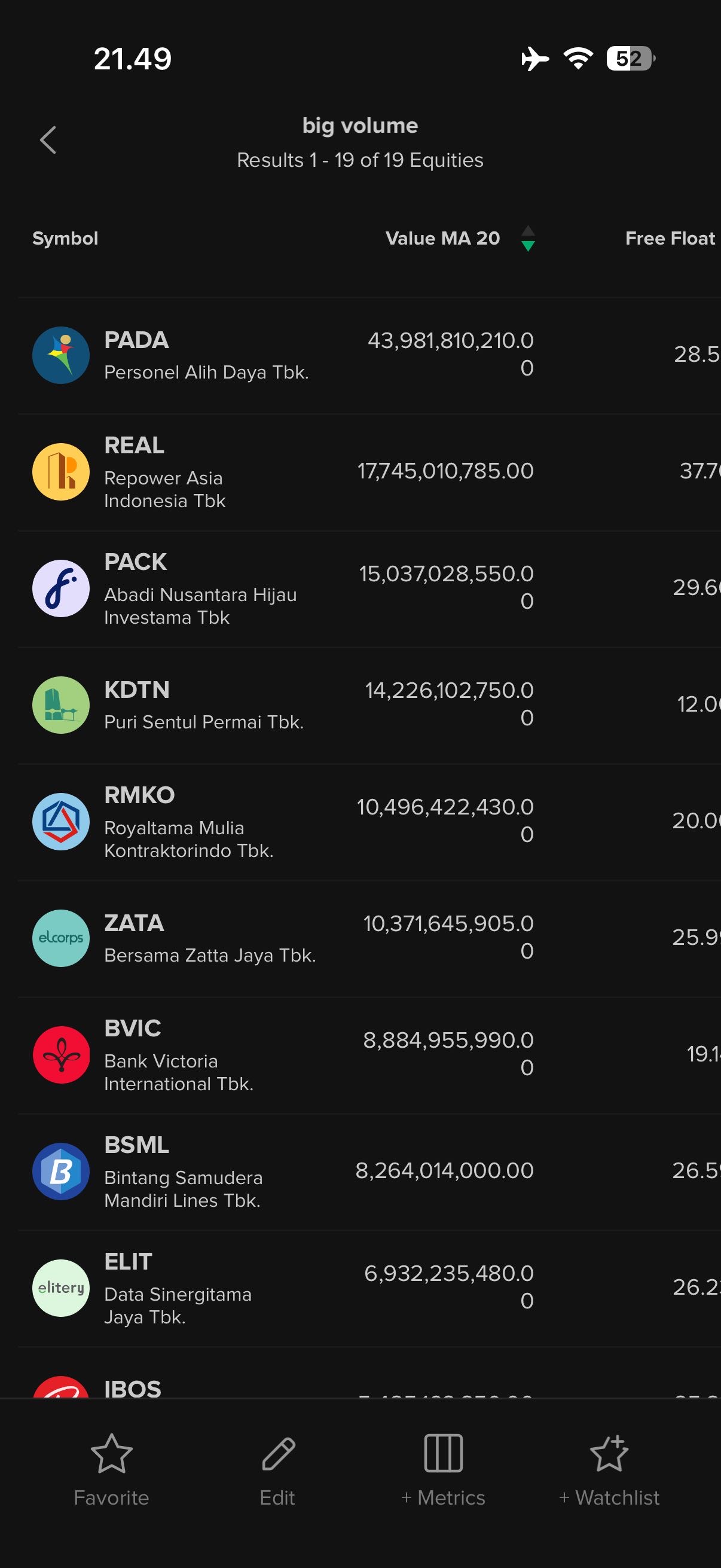
Task: Sort by Value MA 20 column header
Action: [442, 239]
